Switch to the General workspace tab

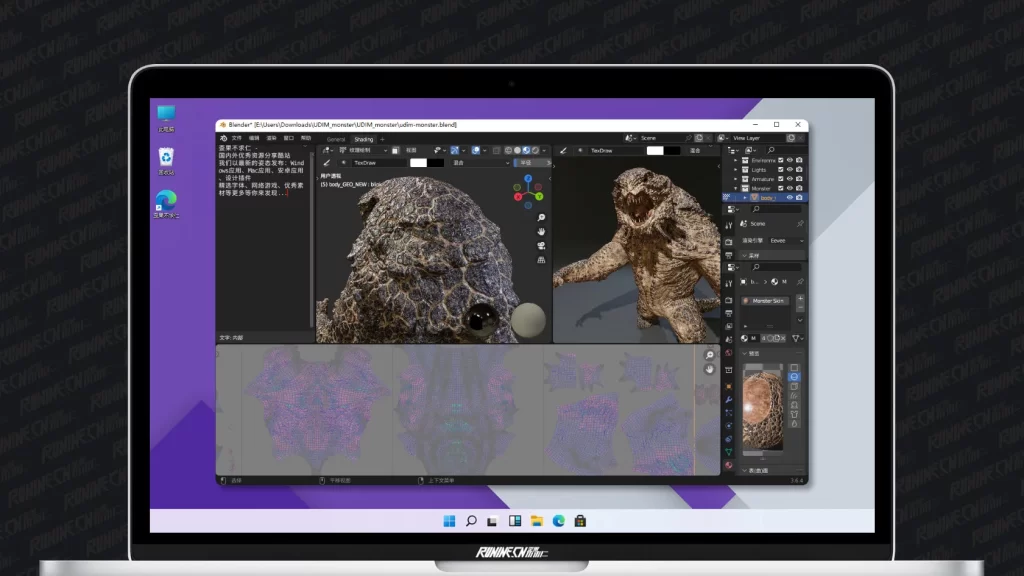(x=336, y=139)
